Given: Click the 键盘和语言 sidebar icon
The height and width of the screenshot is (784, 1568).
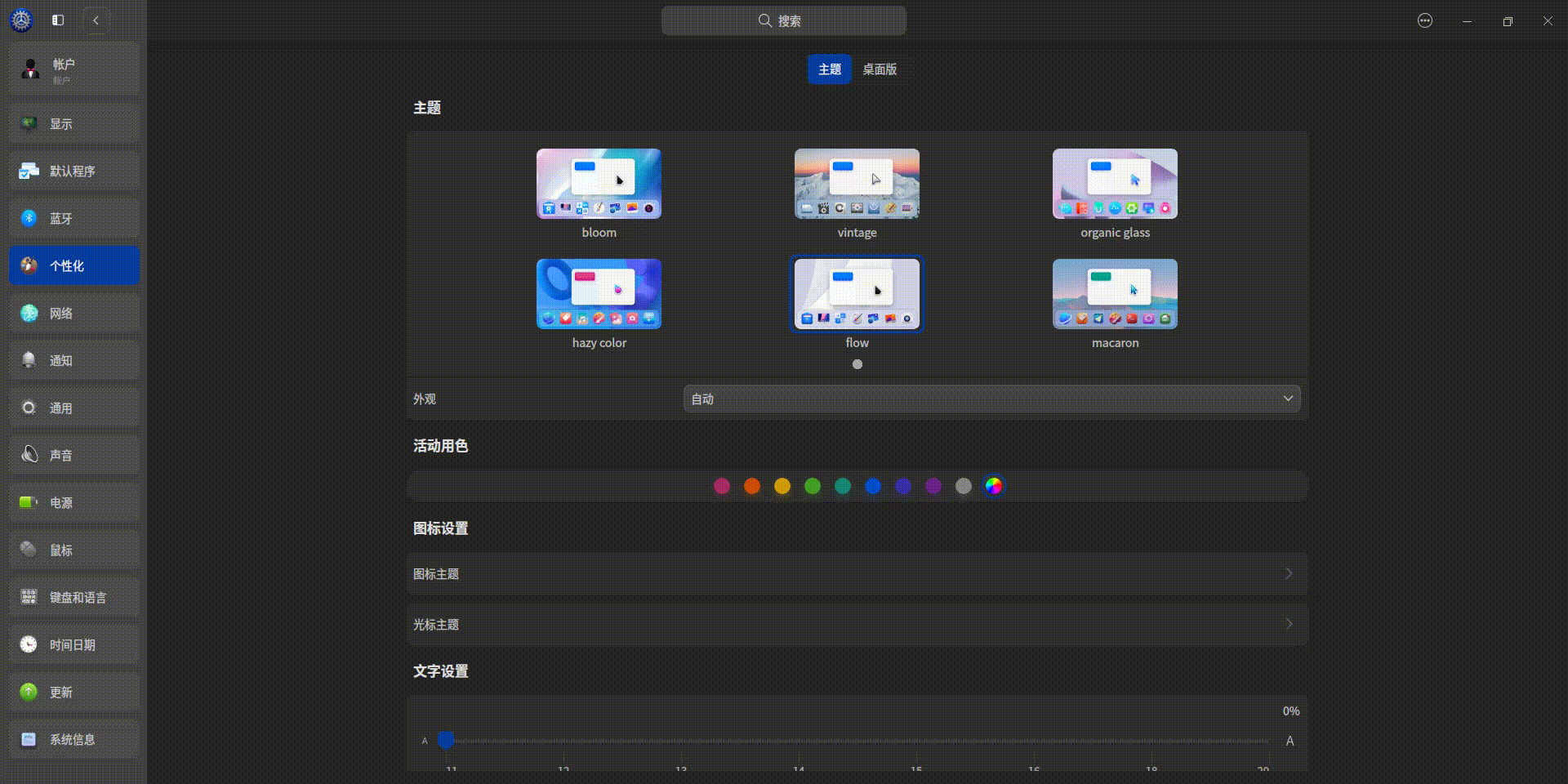Looking at the screenshot, I should [29, 597].
